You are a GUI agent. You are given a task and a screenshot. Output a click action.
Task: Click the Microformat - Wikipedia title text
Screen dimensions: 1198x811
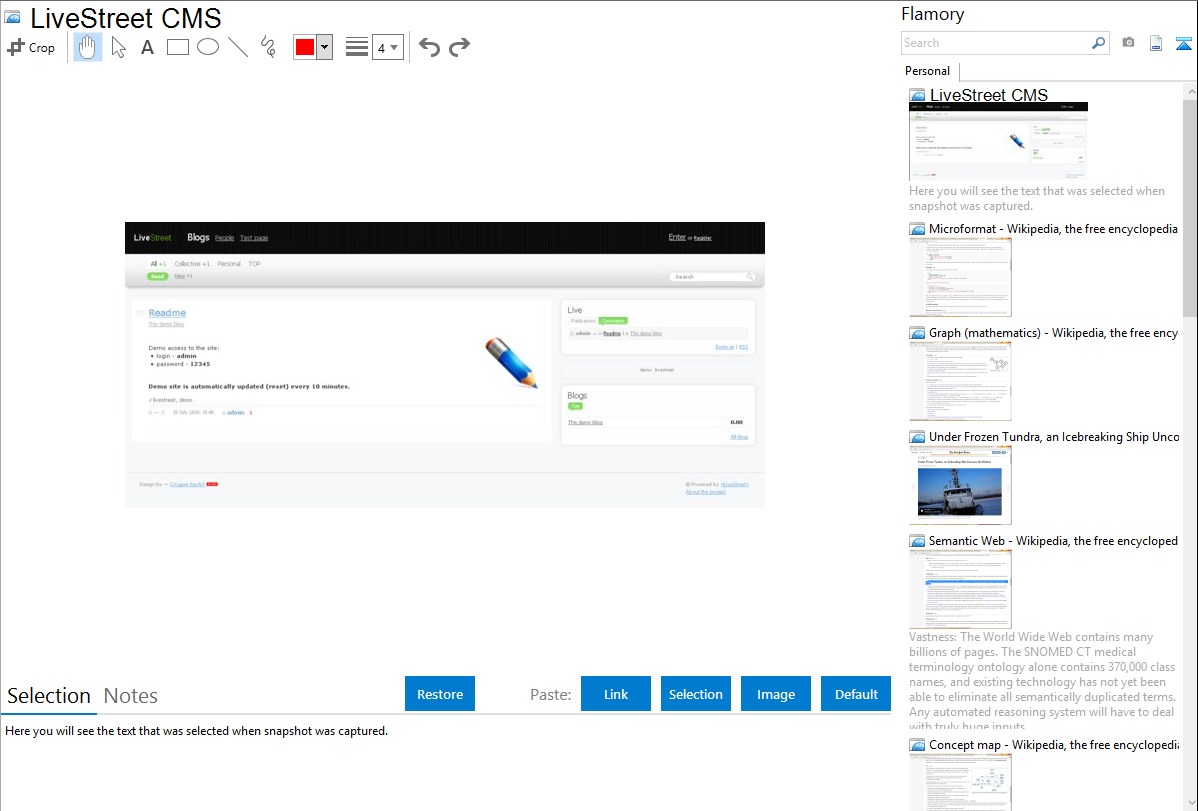pyautogui.click(x=1053, y=229)
